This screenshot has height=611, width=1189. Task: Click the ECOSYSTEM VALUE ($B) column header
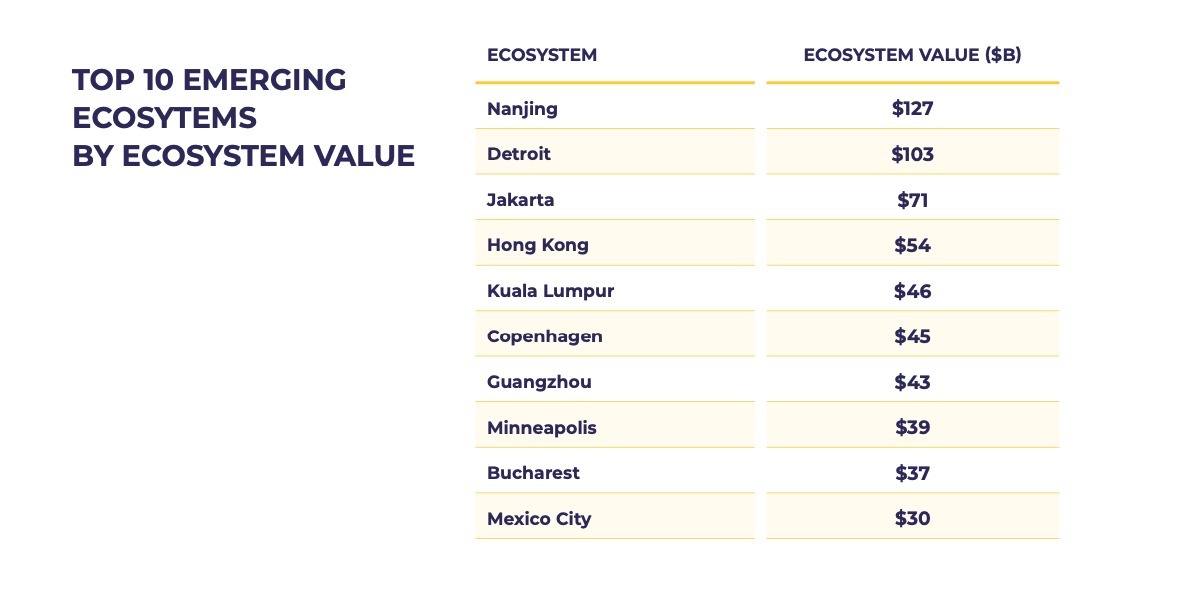pyautogui.click(x=912, y=55)
